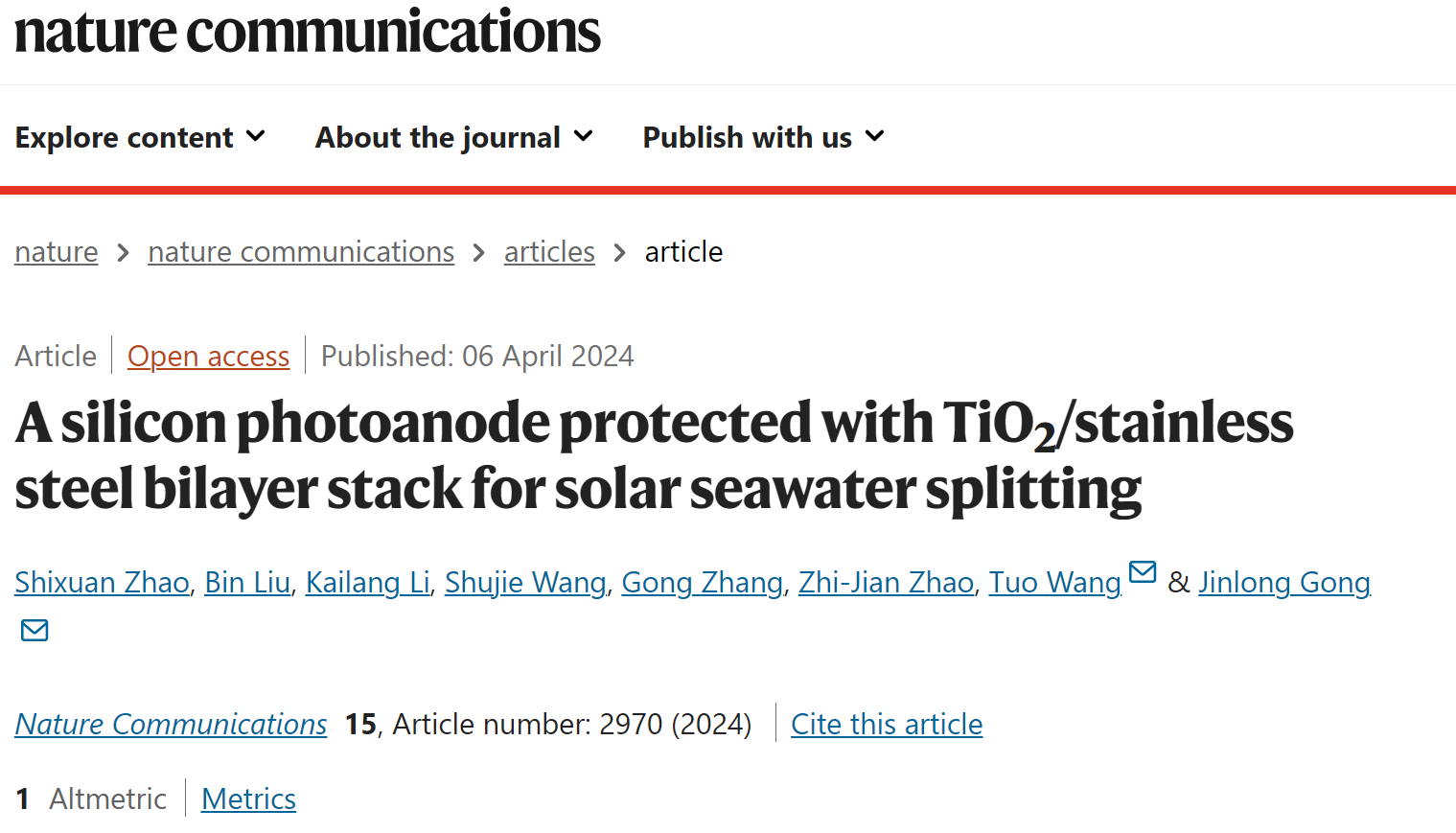
Task: Click the nature communications logo
Action: pyautogui.click(x=308, y=32)
